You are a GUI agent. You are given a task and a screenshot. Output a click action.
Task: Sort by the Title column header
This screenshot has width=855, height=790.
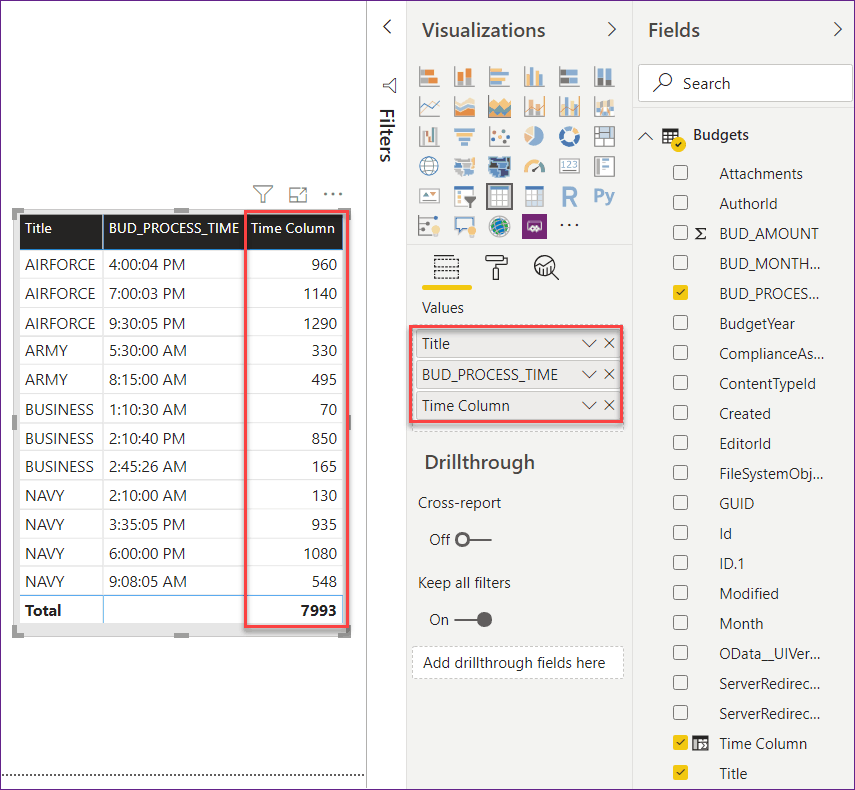pos(61,232)
